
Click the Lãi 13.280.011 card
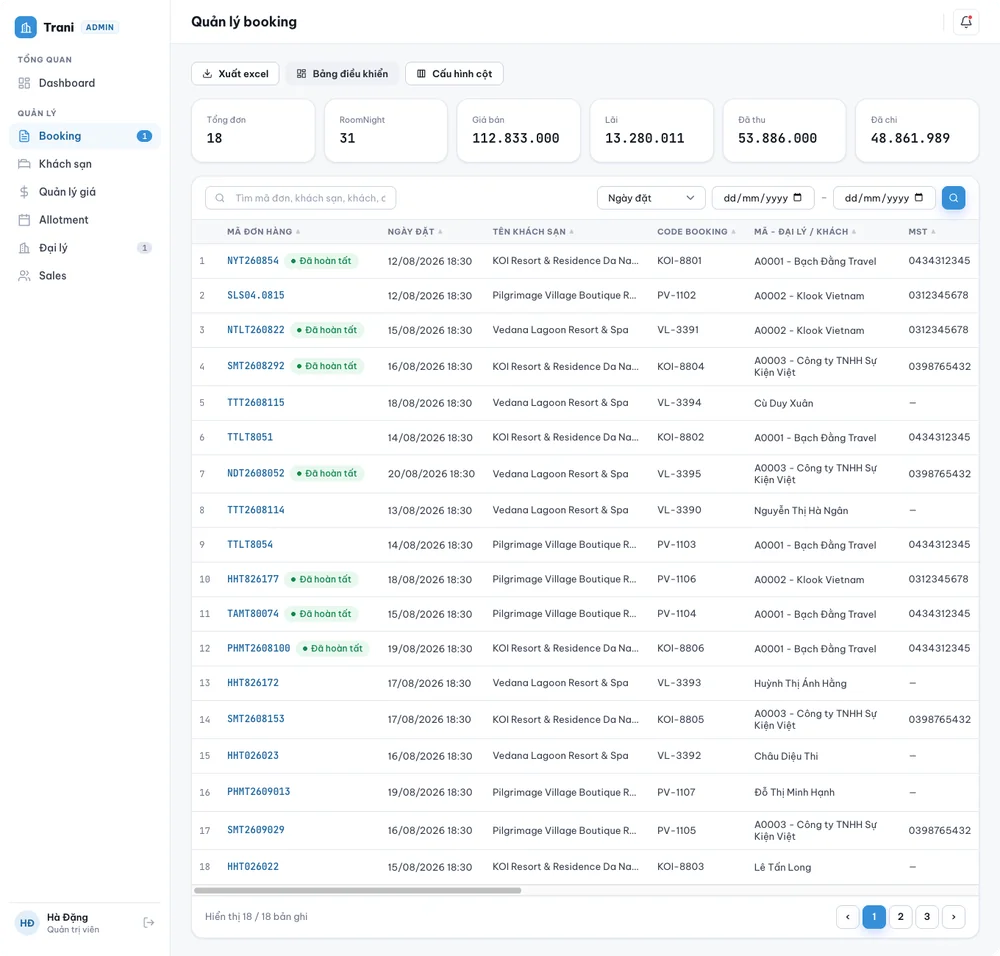(651, 130)
